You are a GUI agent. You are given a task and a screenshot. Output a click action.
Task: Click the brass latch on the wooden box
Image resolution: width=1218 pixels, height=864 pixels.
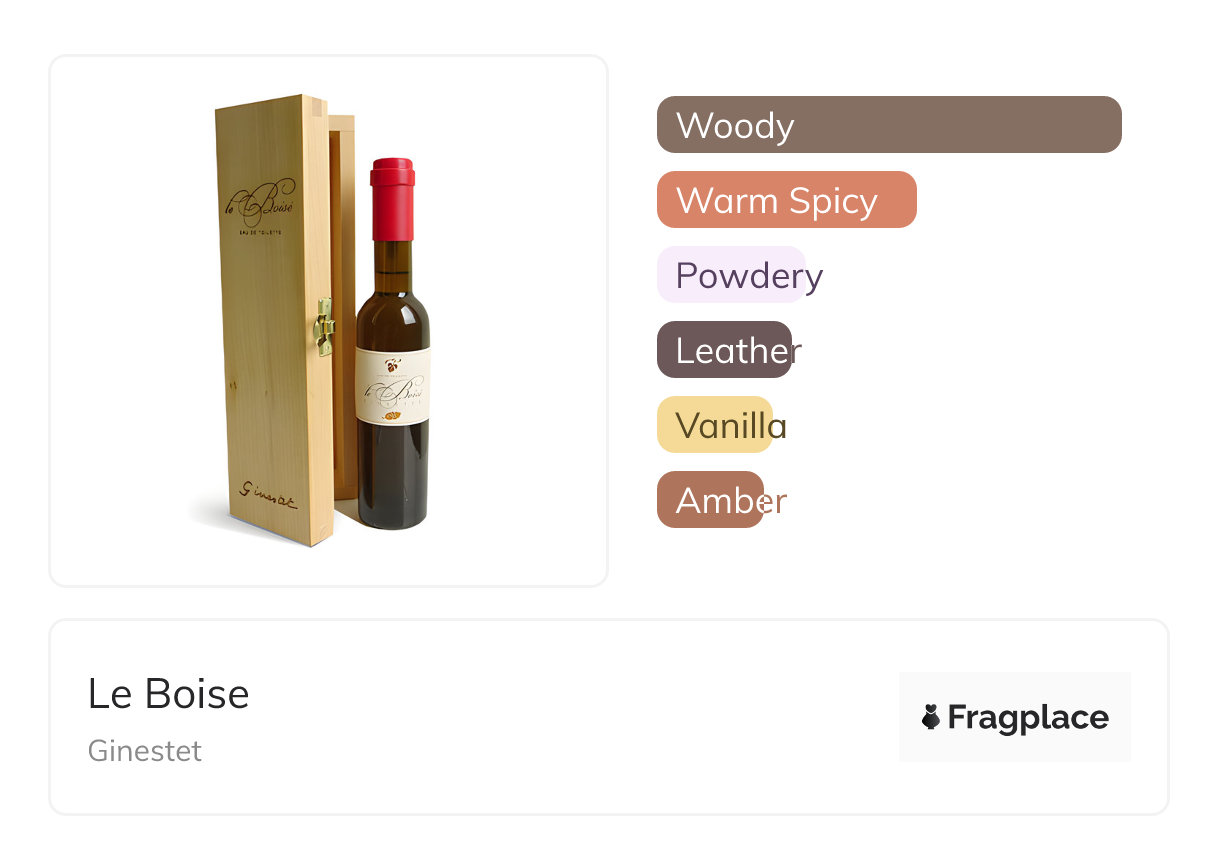tap(324, 326)
